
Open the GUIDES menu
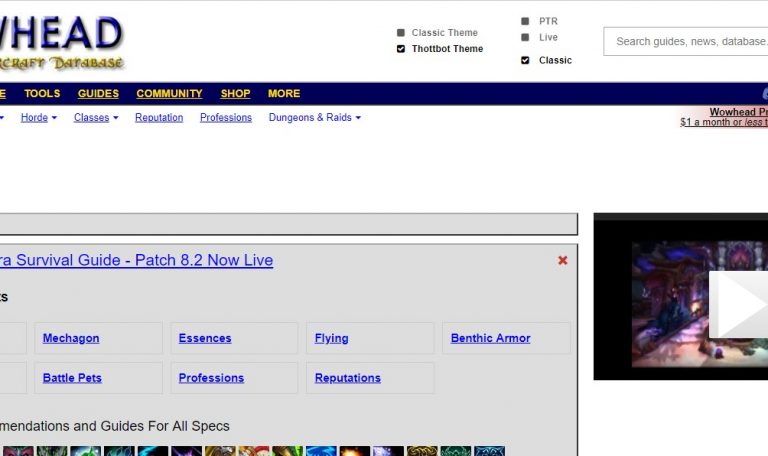click(x=98, y=94)
